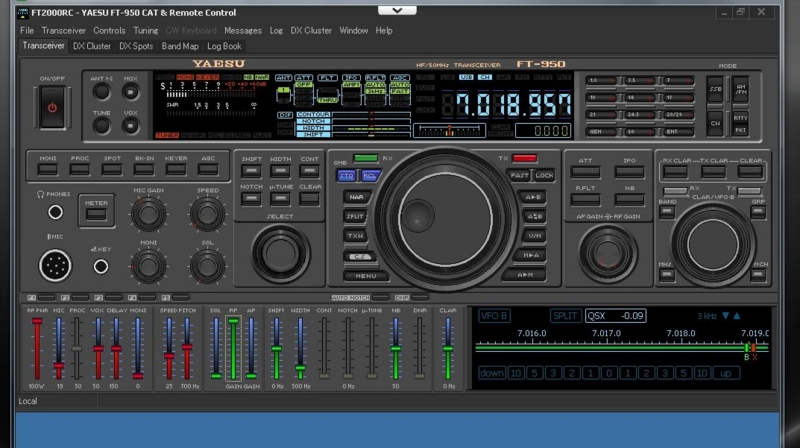800x448 pixels.
Task: Click the MIC GAIN knob
Action: [148, 213]
